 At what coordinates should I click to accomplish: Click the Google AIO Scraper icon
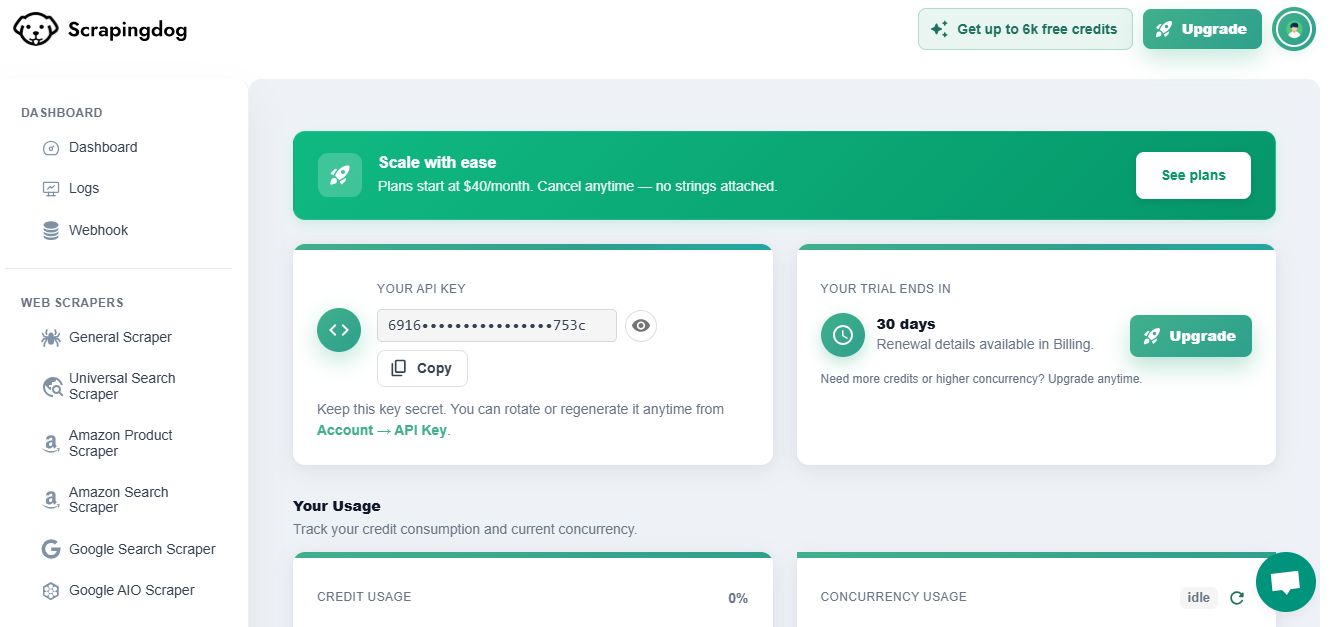click(51, 591)
